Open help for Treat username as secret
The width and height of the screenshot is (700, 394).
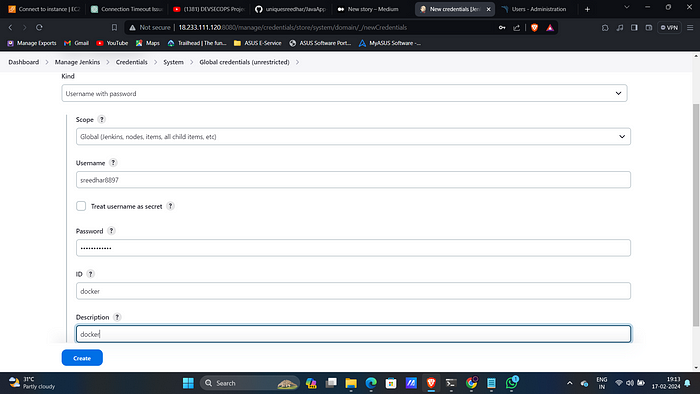(x=170, y=206)
